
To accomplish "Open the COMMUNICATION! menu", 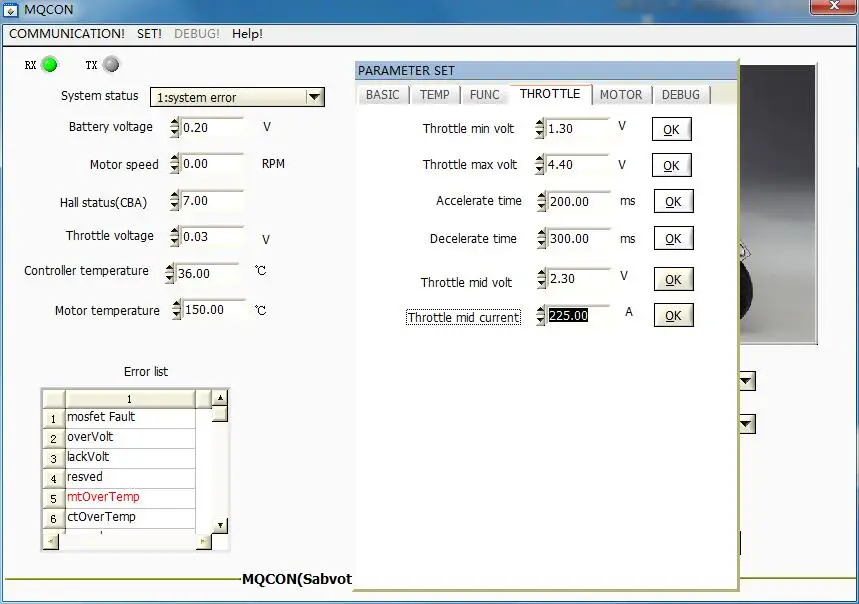I will pos(67,33).
